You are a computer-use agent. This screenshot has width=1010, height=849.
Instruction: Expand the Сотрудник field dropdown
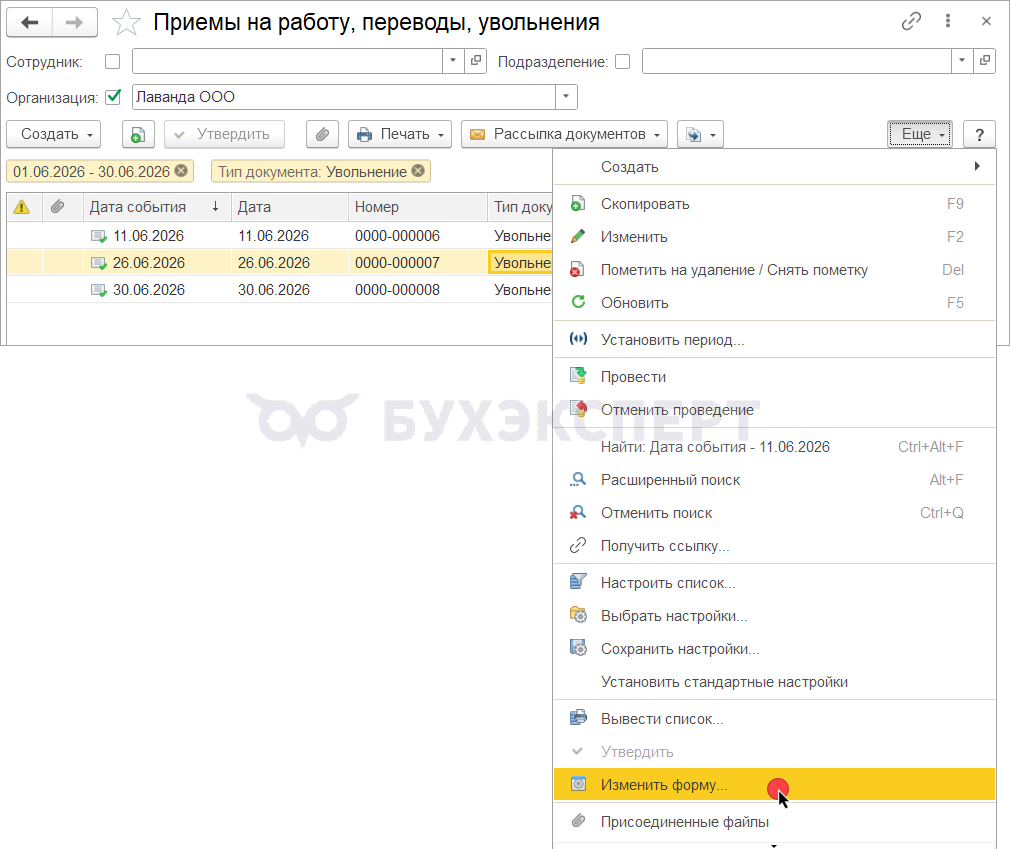[x=453, y=61]
